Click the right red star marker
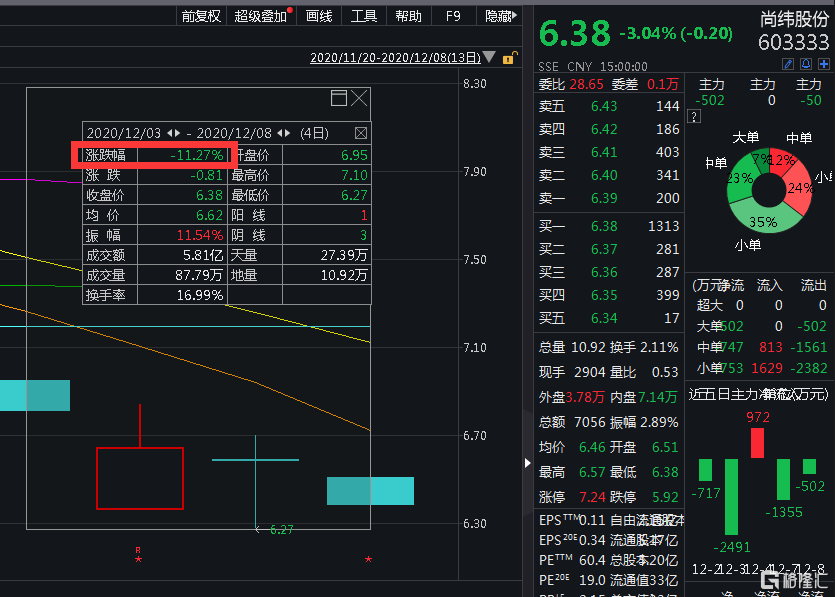835x597 pixels. [x=368, y=559]
